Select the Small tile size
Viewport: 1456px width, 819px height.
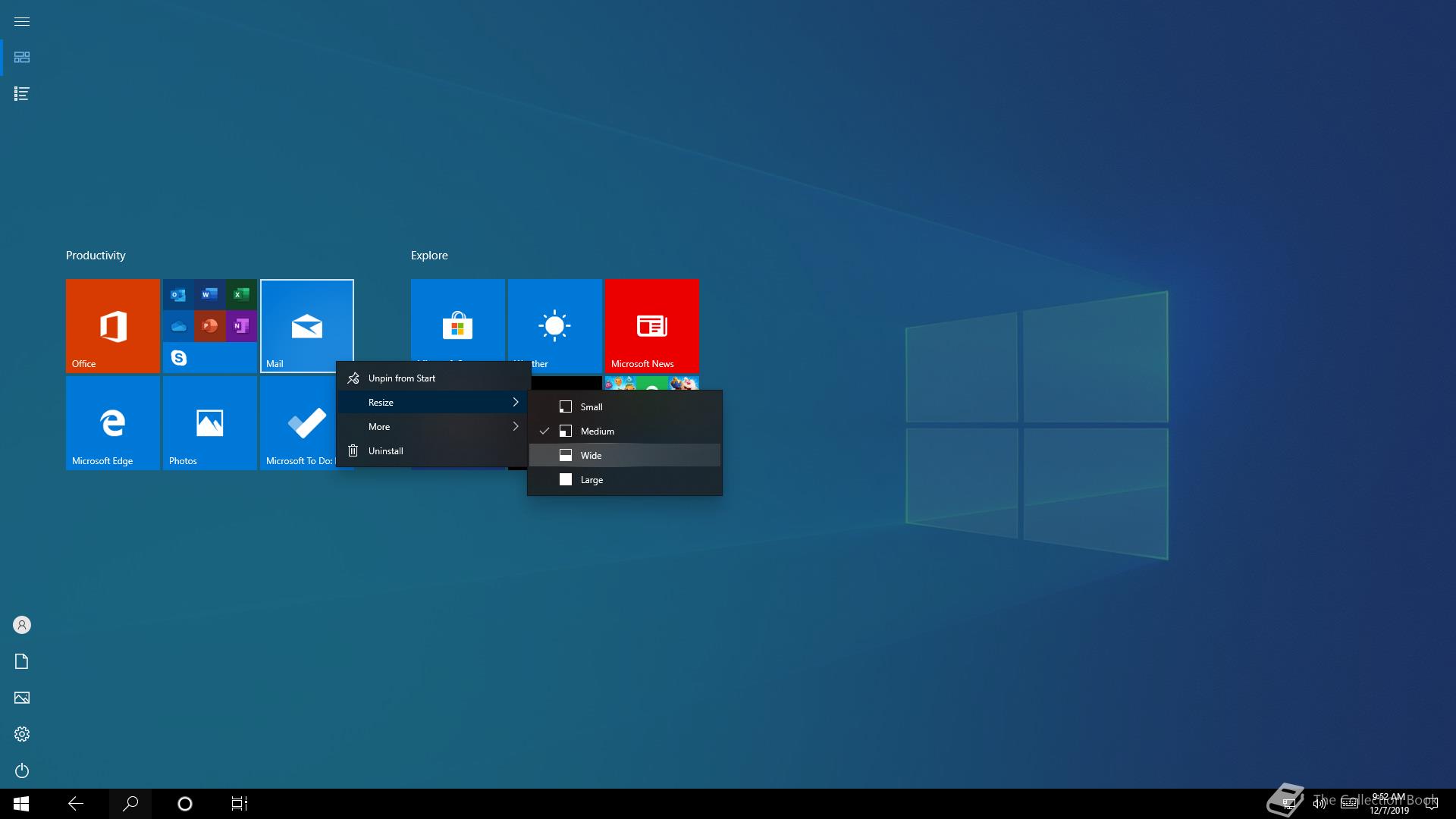pos(625,407)
